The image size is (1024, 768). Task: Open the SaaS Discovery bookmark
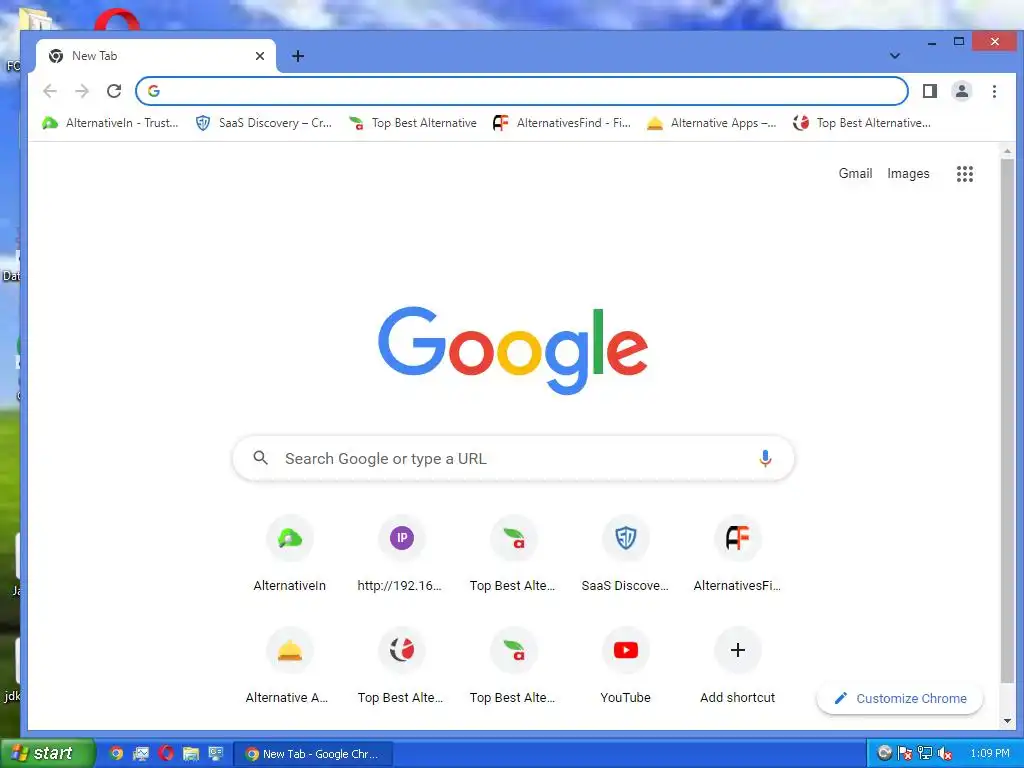(264, 123)
